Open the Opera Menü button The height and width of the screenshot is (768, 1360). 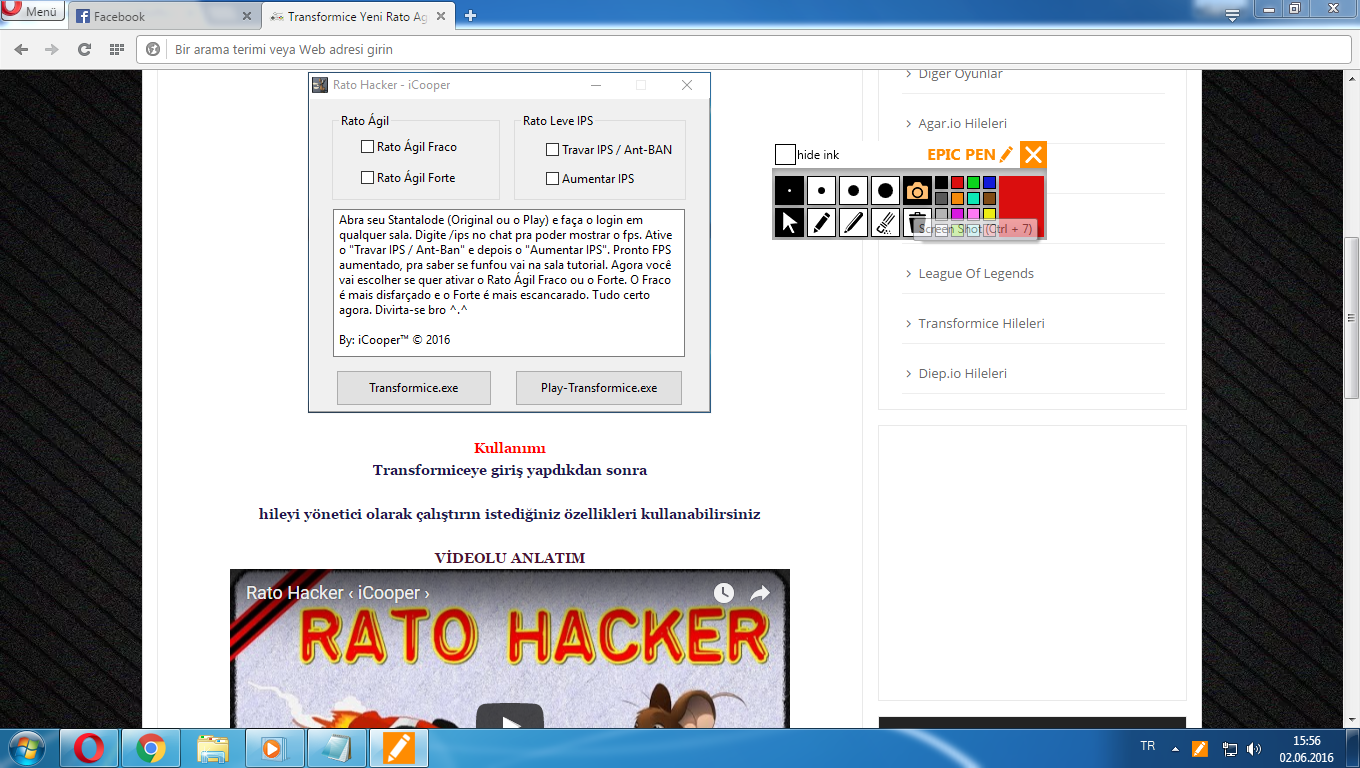[x=33, y=12]
